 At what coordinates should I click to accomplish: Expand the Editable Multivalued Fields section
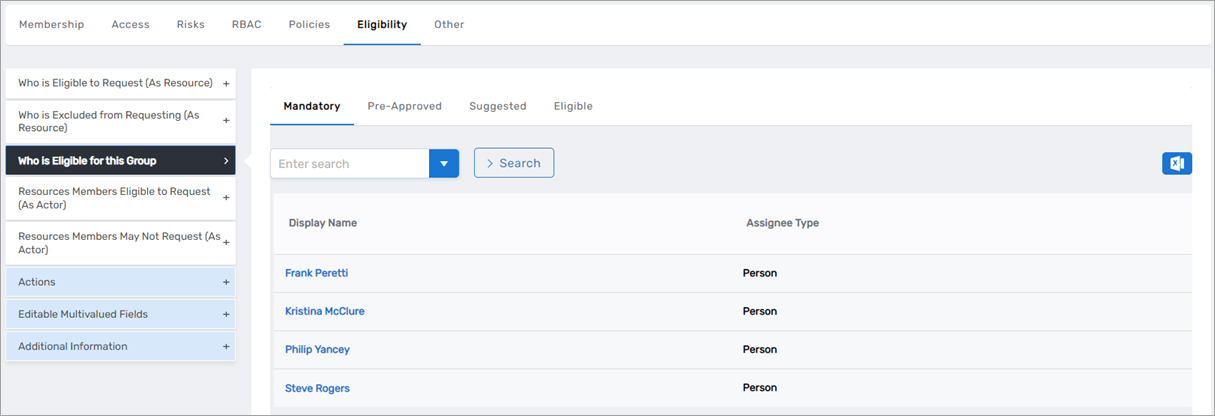pos(120,314)
